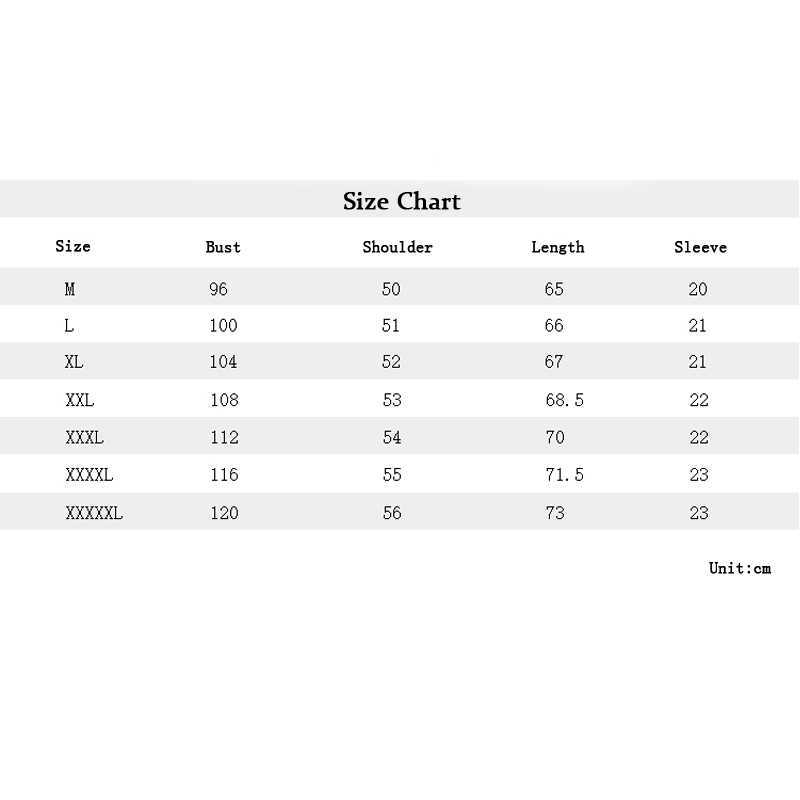The height and width of the screenshot is (800, 800).
Task: Select the XXXL size row label
Action: coord(84,437)
